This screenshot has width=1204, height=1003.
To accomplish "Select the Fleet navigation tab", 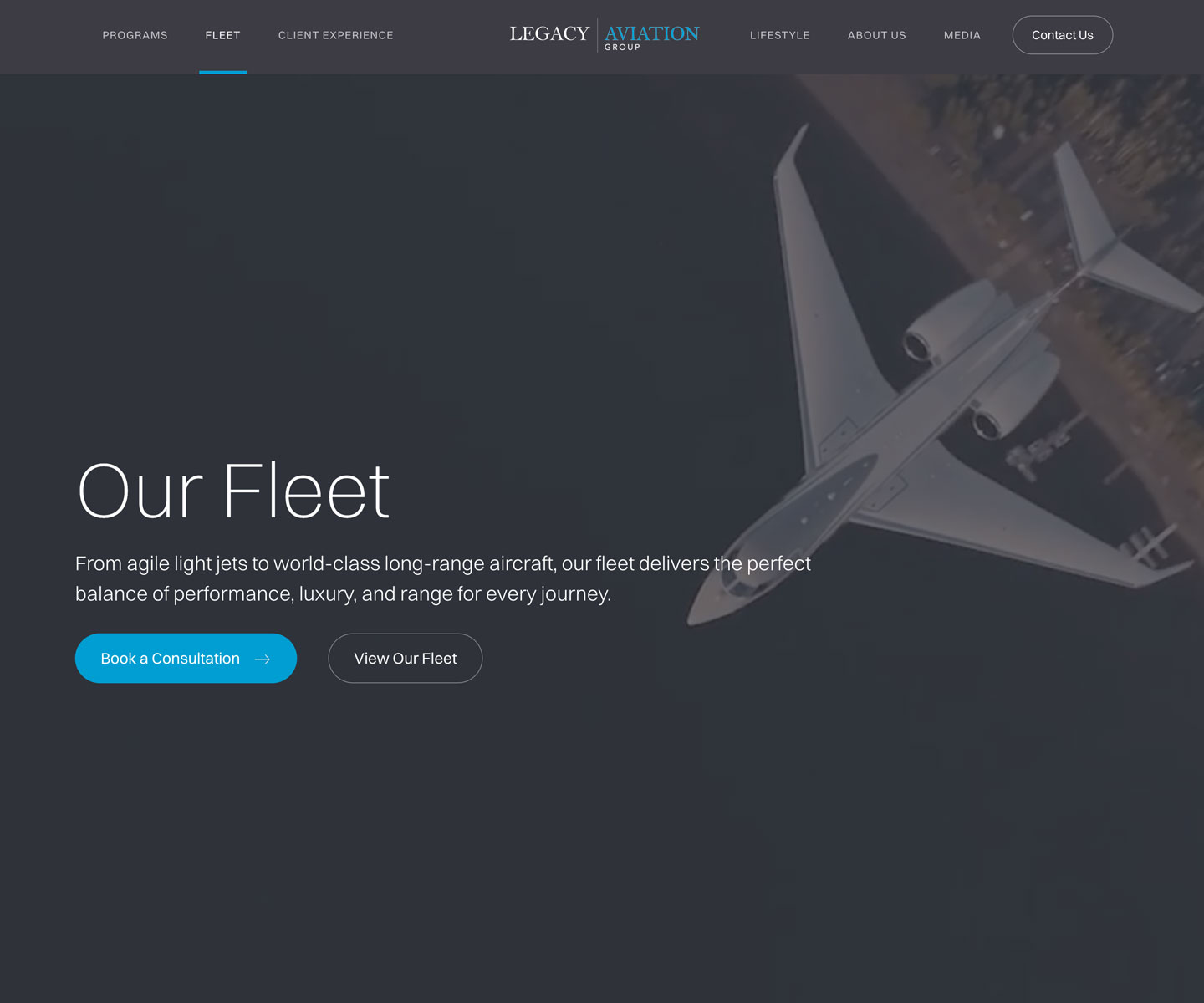I will tap(222, 35).
